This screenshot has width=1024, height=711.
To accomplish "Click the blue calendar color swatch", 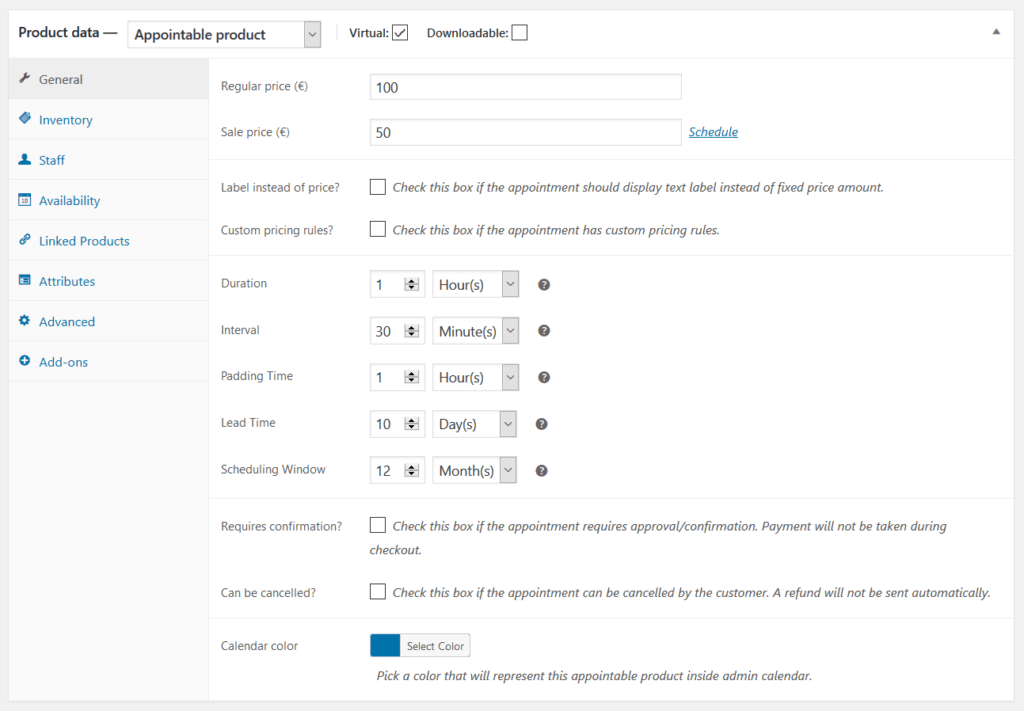I will pyautogui.click(x=384, y=645).
